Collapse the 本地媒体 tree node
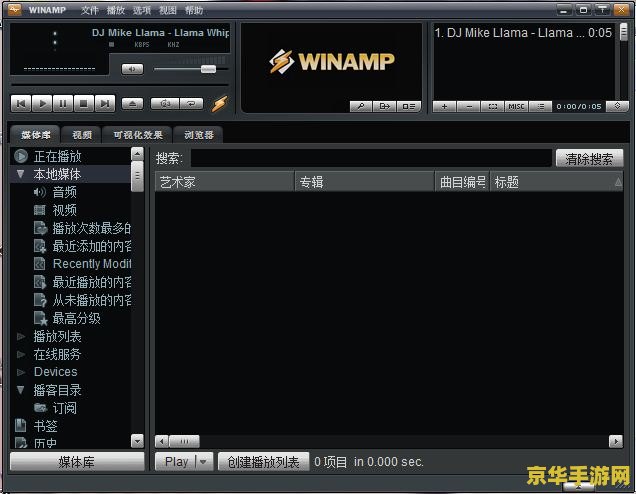 21,174
